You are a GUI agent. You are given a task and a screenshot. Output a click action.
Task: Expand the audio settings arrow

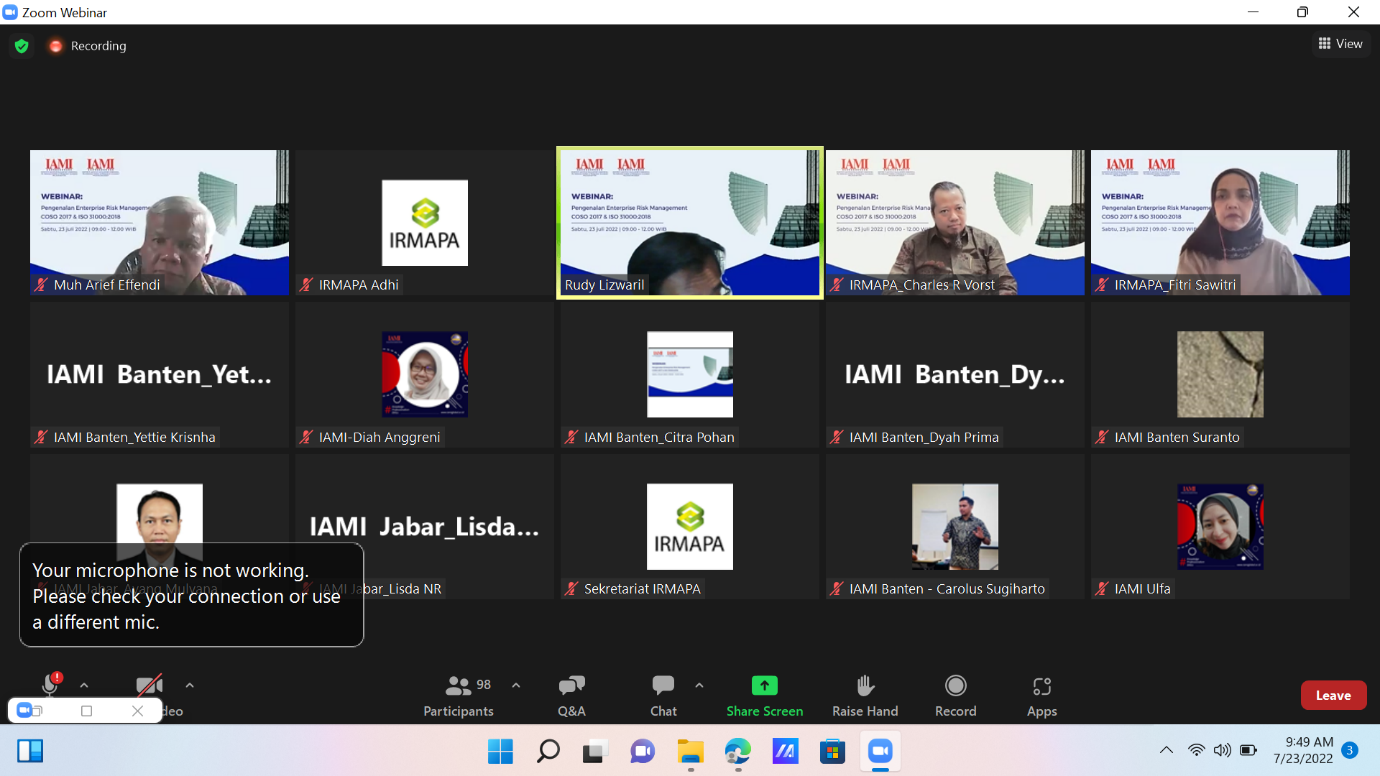84,685
